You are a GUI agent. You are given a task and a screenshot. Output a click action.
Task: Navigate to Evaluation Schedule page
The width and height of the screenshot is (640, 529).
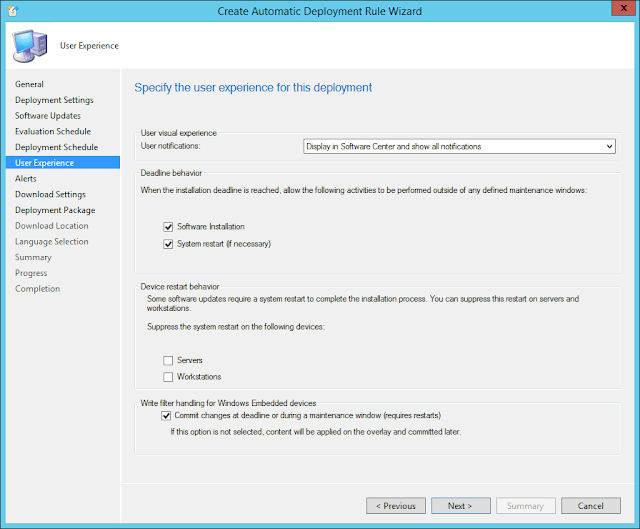tap(53, 131)
